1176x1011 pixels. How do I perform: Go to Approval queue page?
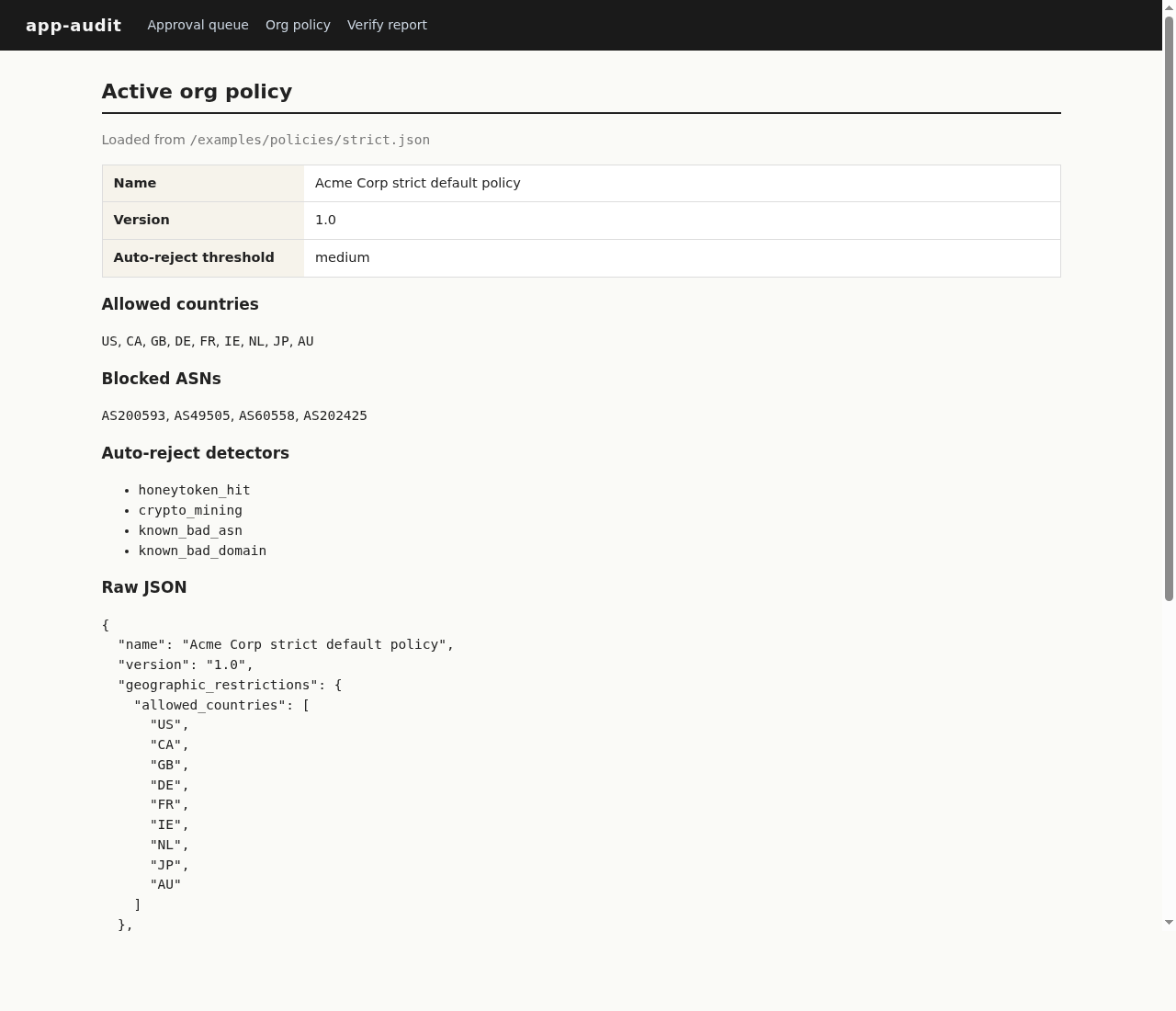click(x=198, y=25)
